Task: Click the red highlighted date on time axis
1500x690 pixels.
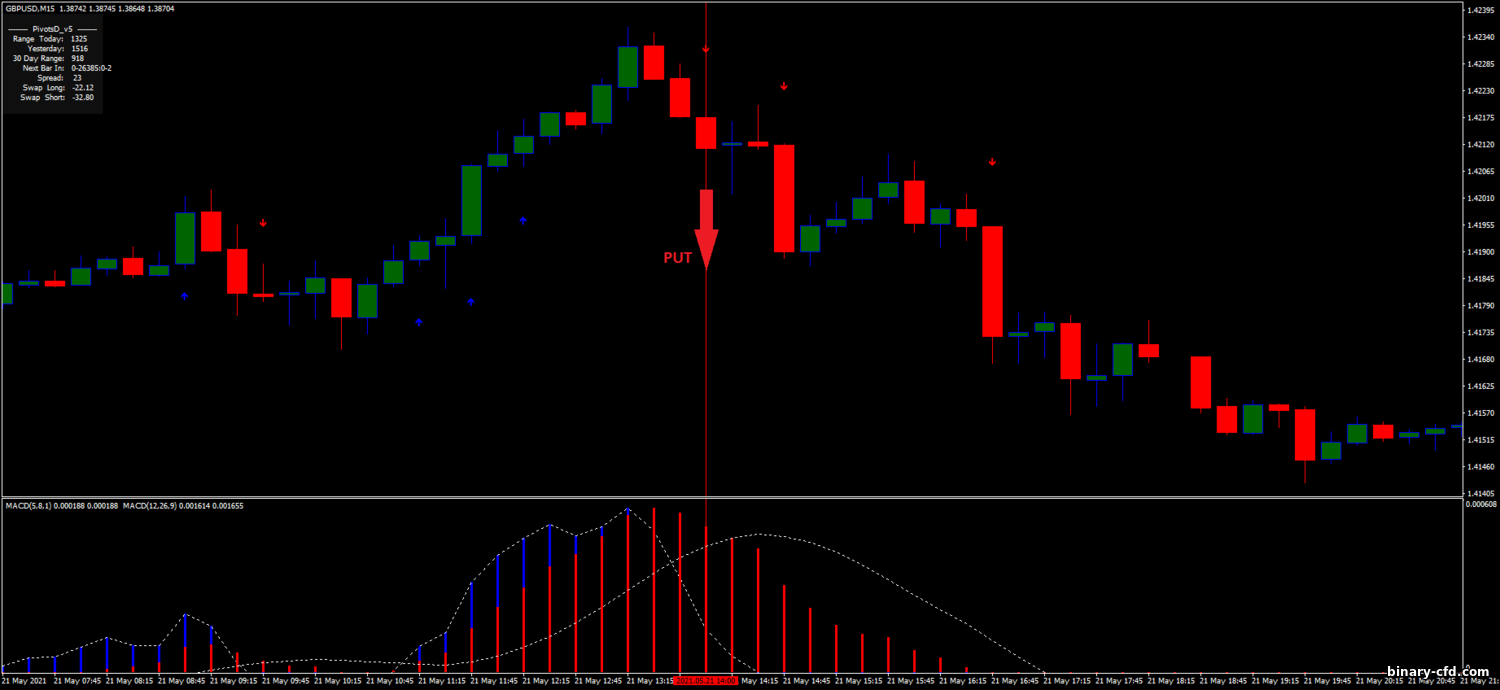Action: 706,681
